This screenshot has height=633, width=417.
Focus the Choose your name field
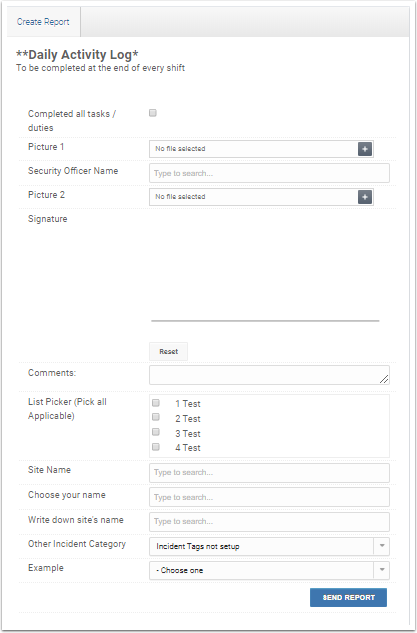(x=269, y=497)
